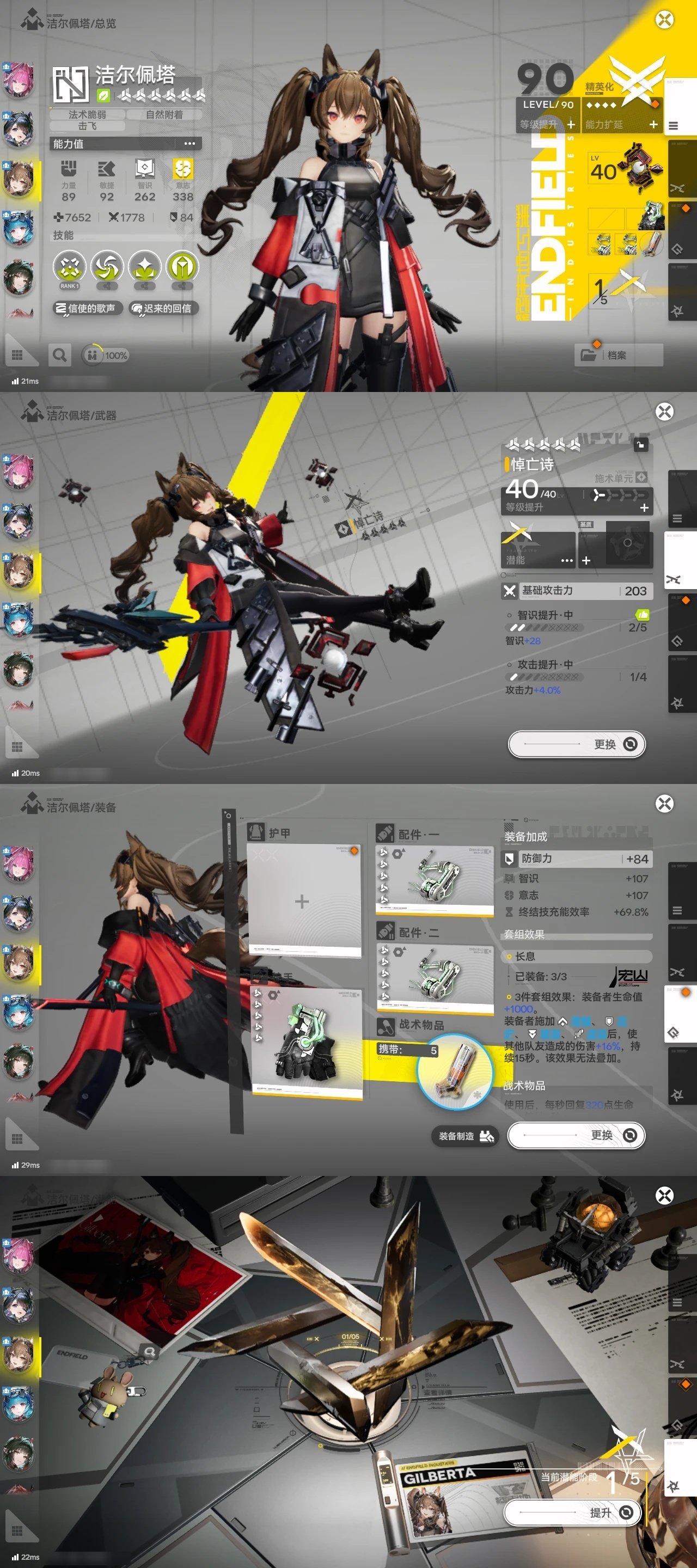
Task: Expand 能力扩延 with its plus sign
Action: (x=653, y=124)
